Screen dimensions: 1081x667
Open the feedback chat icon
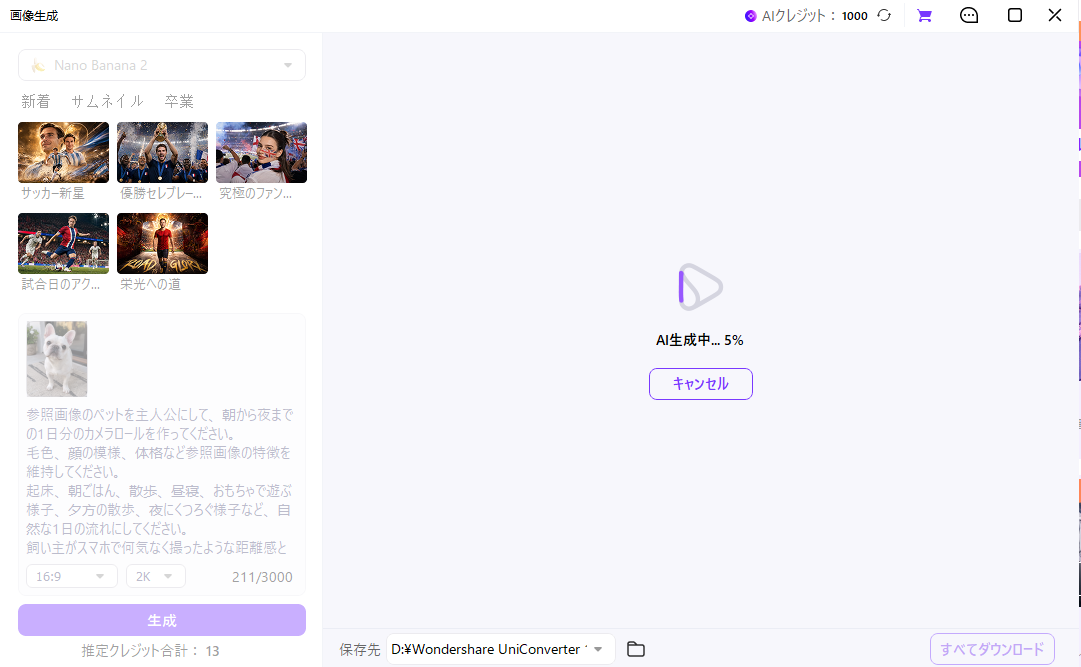[969, 15]
